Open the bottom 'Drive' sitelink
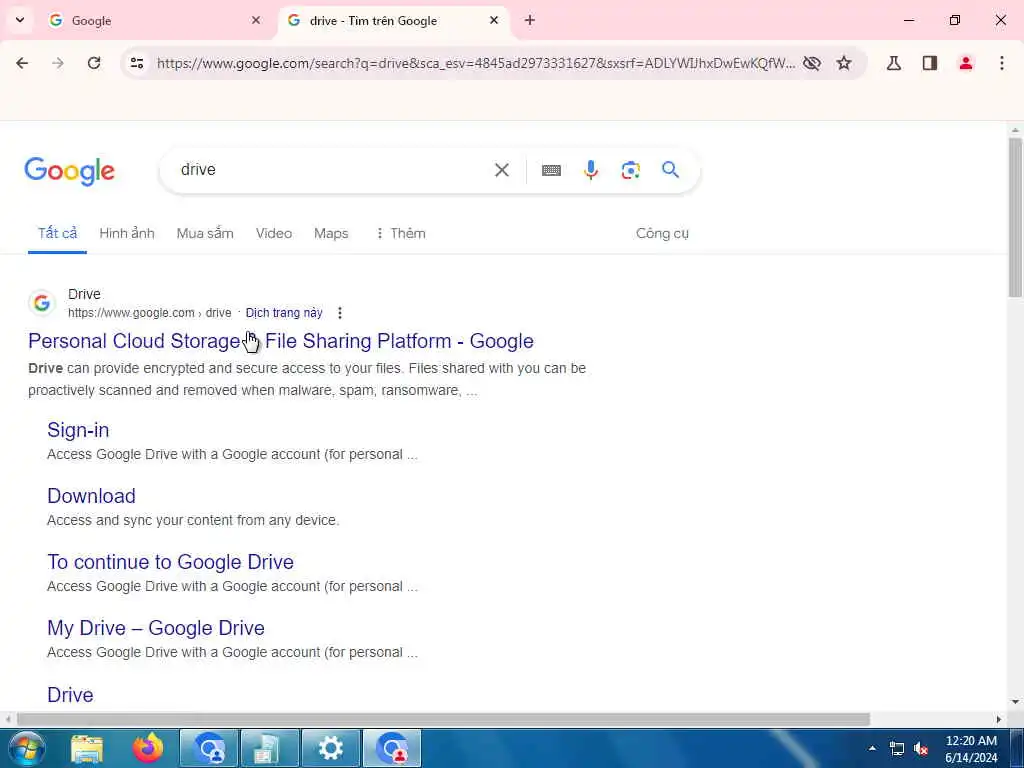 click(70, 694)
